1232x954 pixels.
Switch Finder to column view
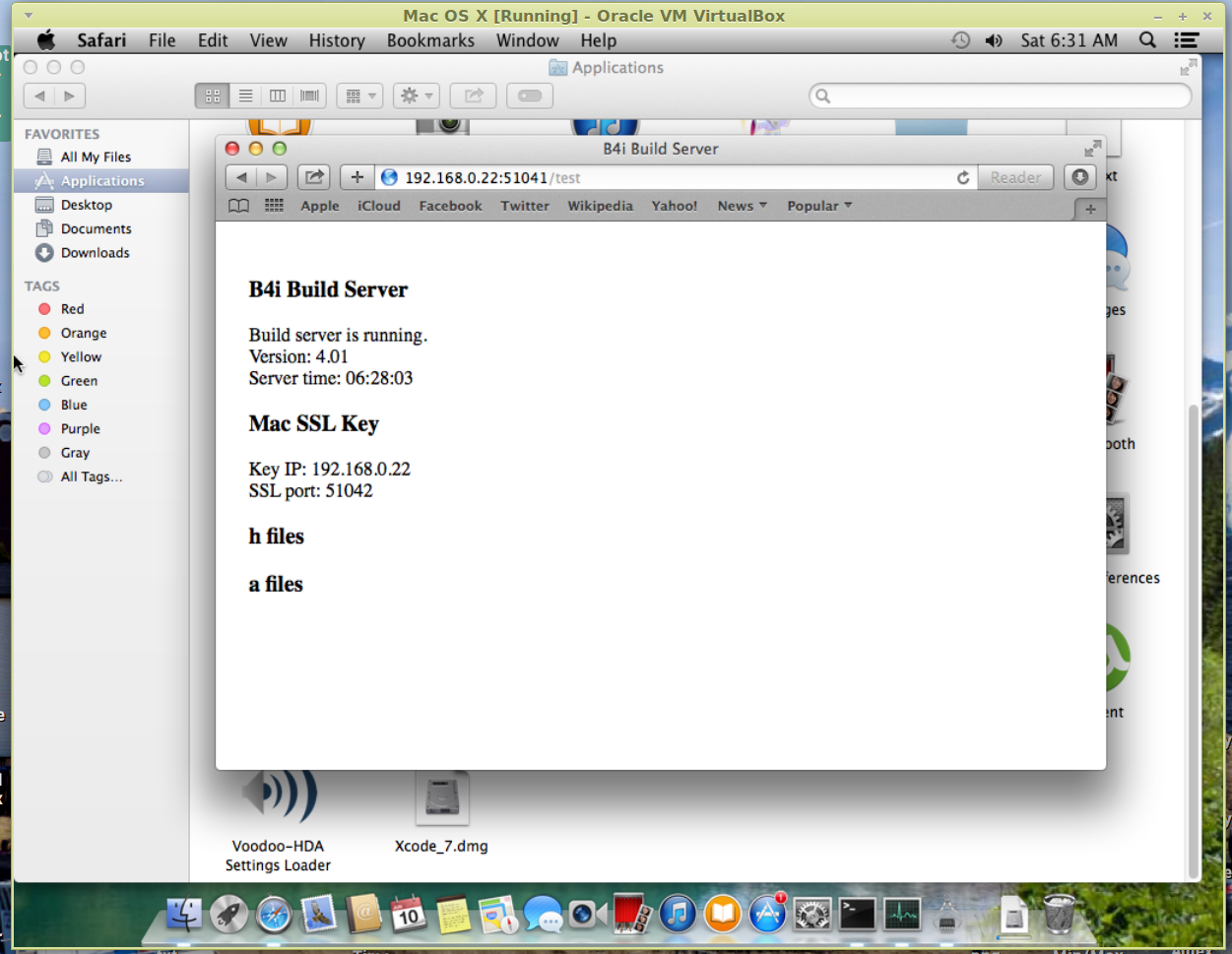click(x=278, y=95)
